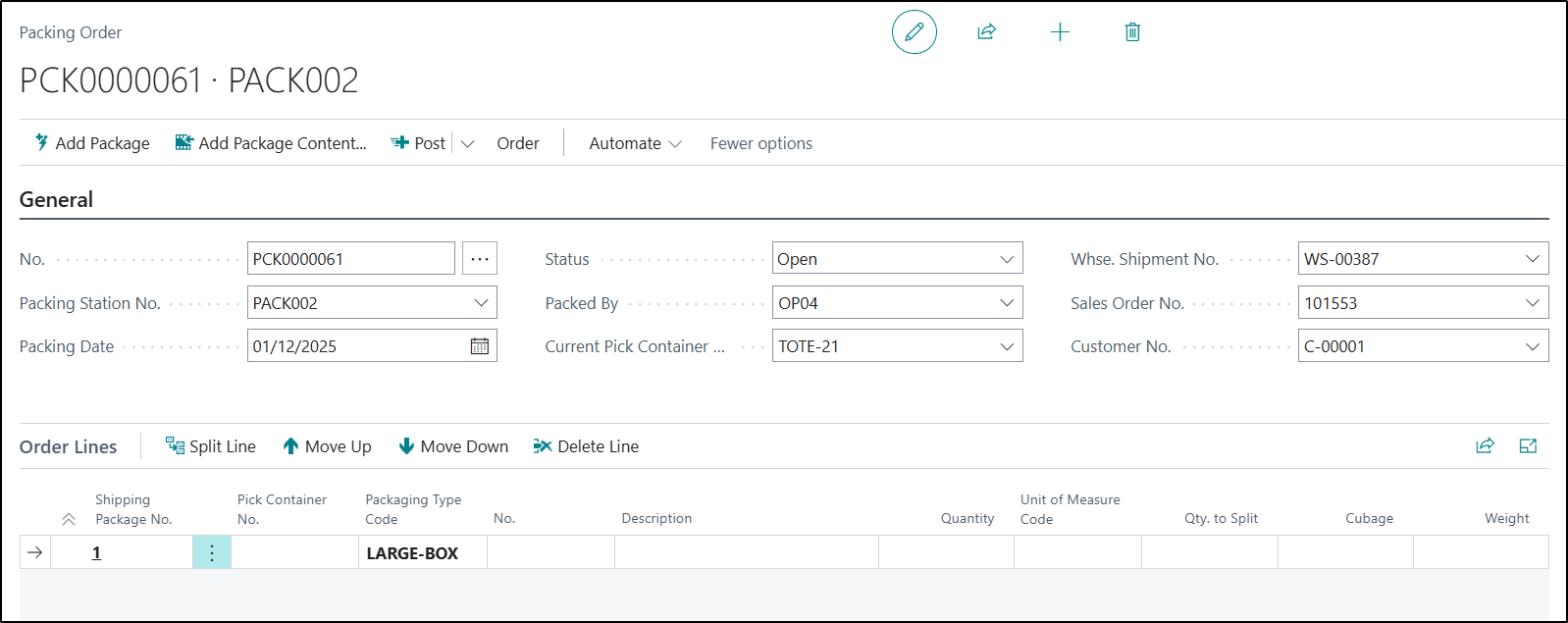Screen dimensions: 1568x623
Task: Open the Post dropdown arrow
Action: coord(468,144)
